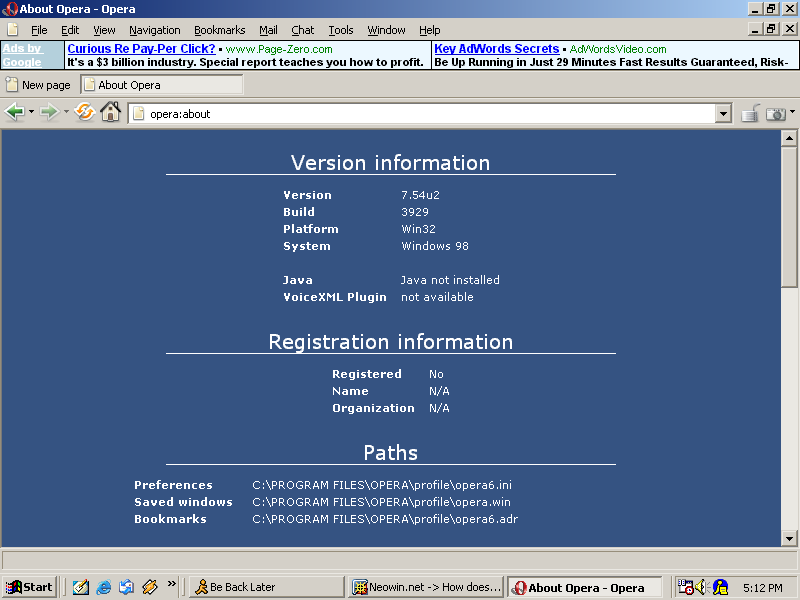800x600 pixels.
Task: Open the volume control tray icon
Action: [701, 587]
